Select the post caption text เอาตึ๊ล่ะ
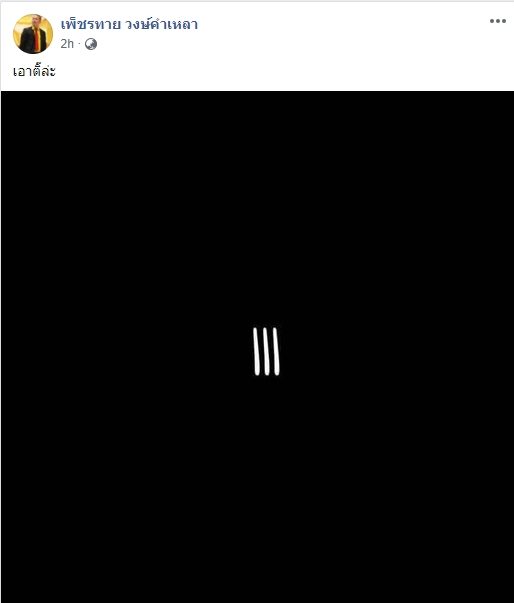Screen dimensions: 514x603 click(34, 71)
